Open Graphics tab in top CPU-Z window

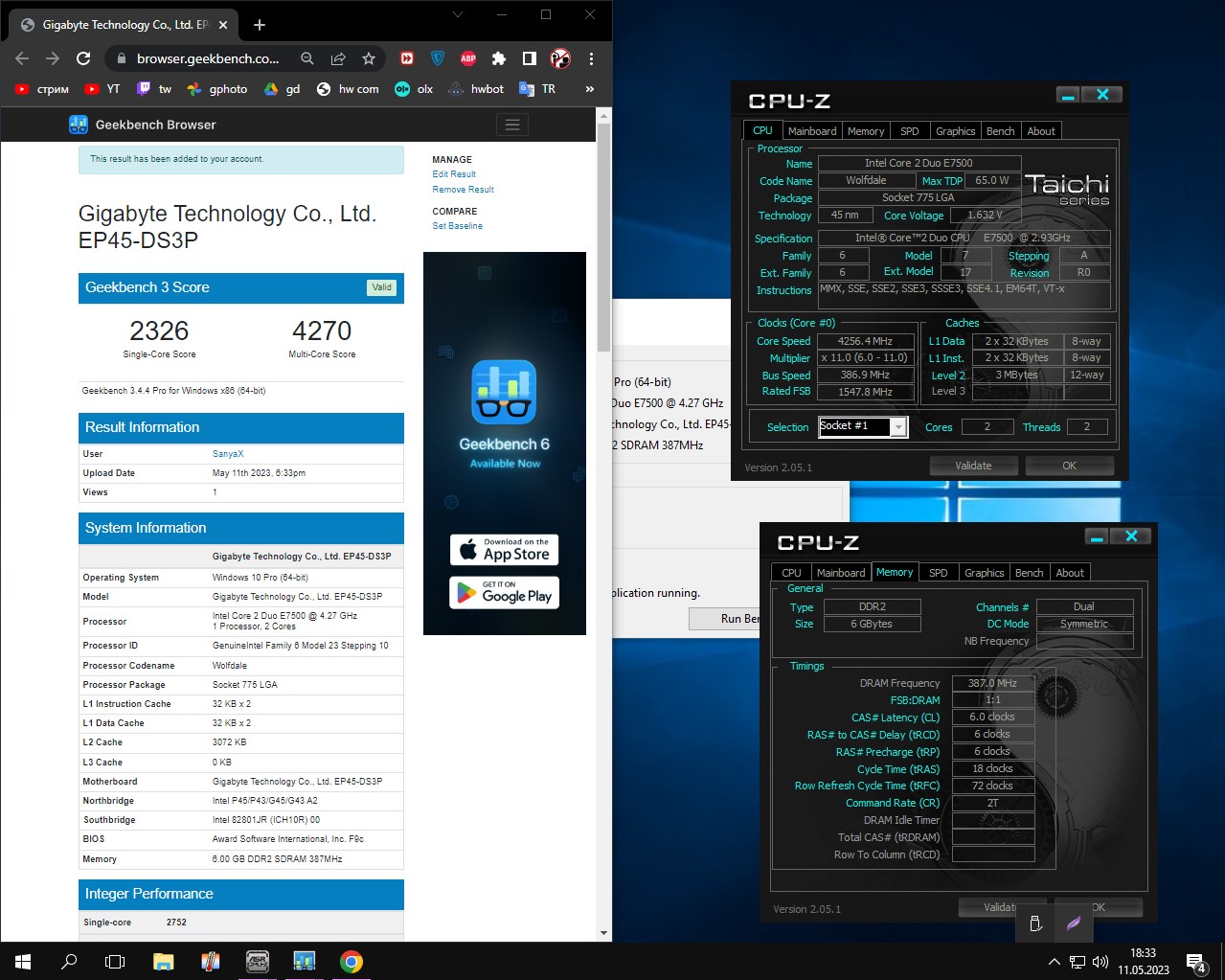click(956, 131)
